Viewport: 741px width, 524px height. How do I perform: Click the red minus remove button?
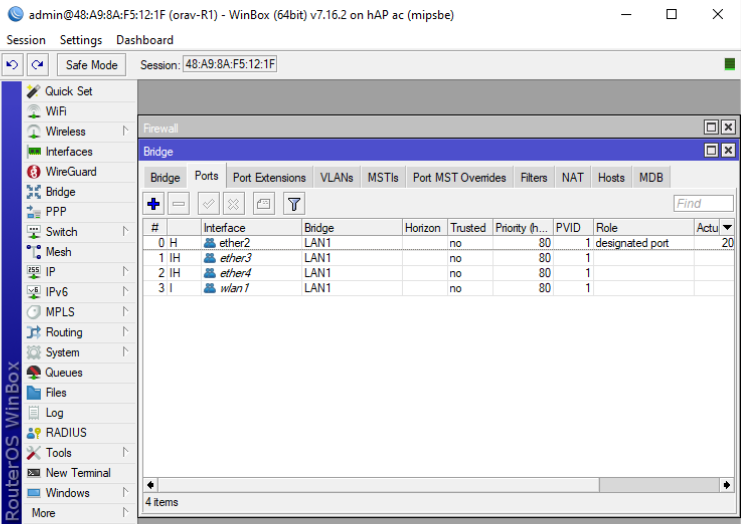[x=179, y=204]
